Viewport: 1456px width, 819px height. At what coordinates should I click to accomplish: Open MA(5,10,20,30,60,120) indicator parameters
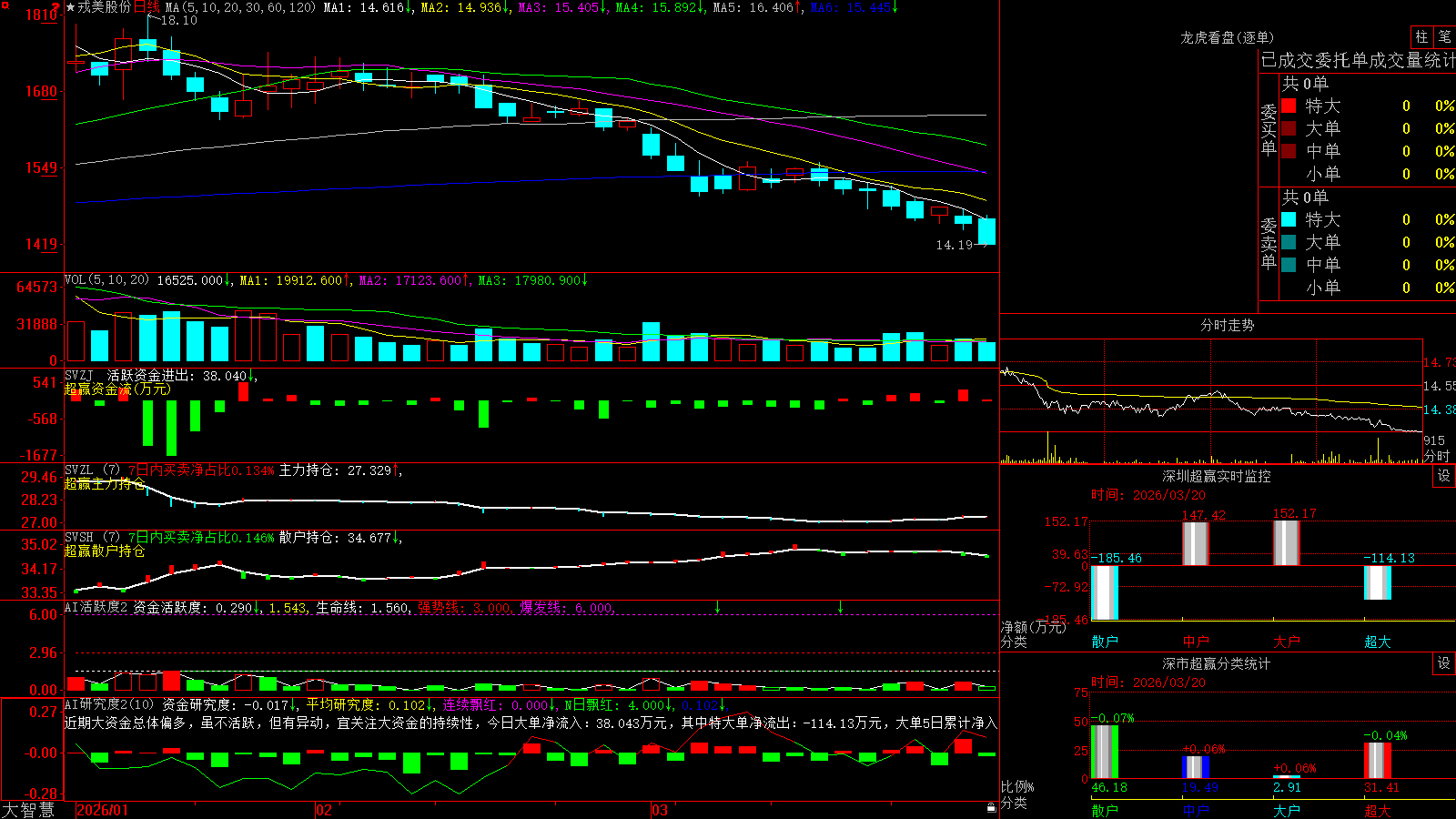240,7
